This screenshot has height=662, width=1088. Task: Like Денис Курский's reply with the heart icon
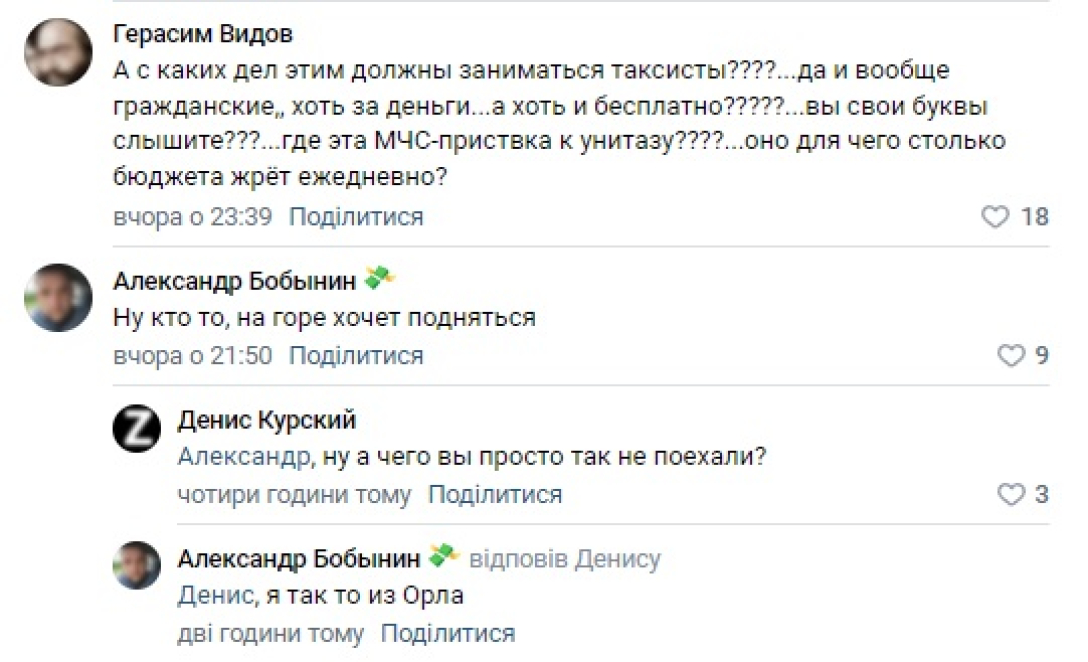tap(1012, 494)
